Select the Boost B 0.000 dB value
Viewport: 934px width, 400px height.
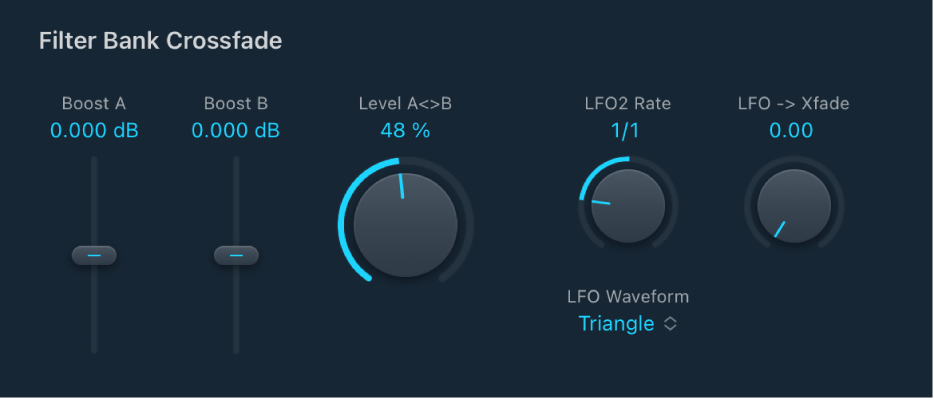(x=236, y=131)
